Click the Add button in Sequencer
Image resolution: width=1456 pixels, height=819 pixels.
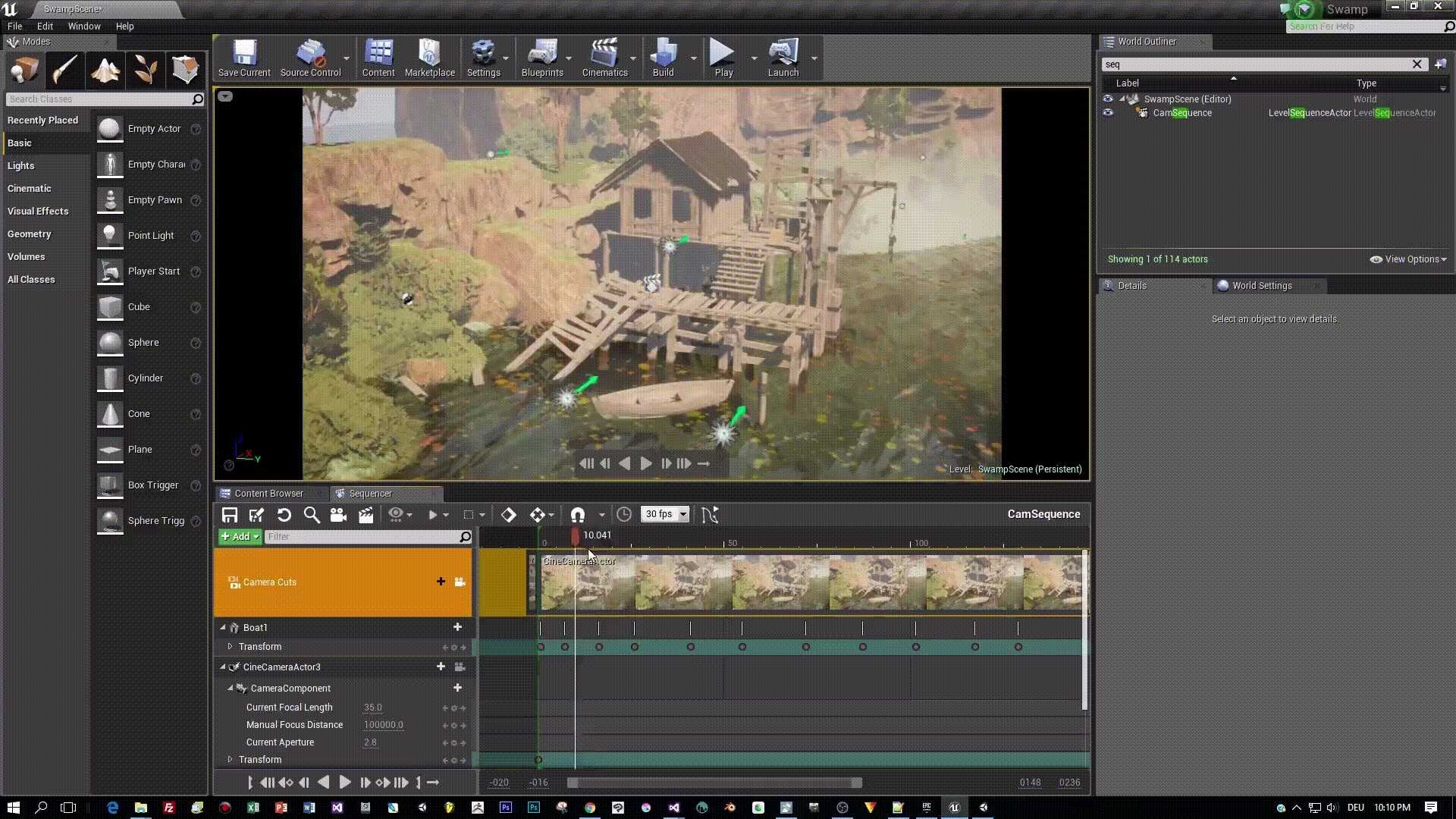click(x=238, y=537)
